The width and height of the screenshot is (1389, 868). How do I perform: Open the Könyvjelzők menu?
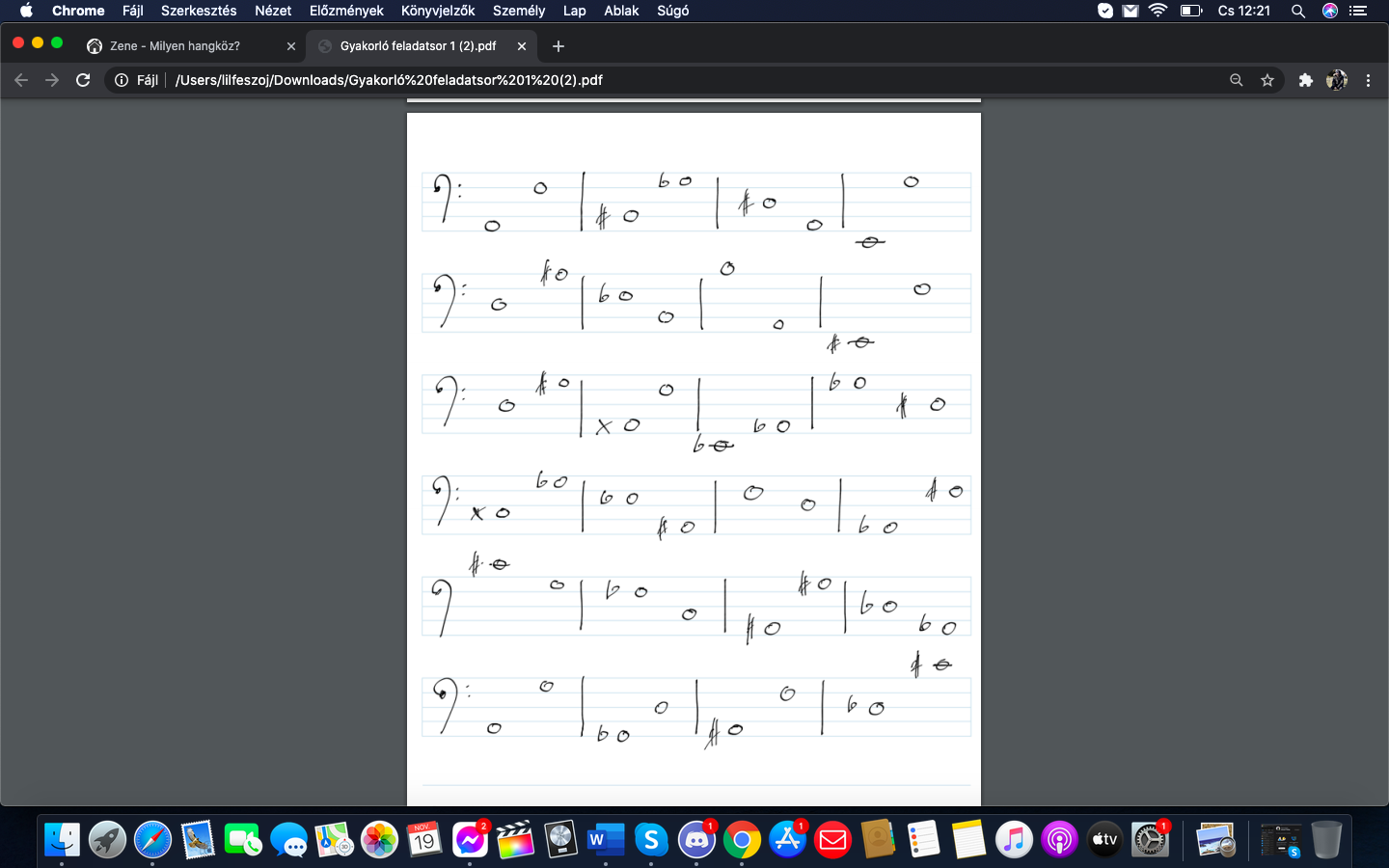pyautogui.click(x=438, y=11)
